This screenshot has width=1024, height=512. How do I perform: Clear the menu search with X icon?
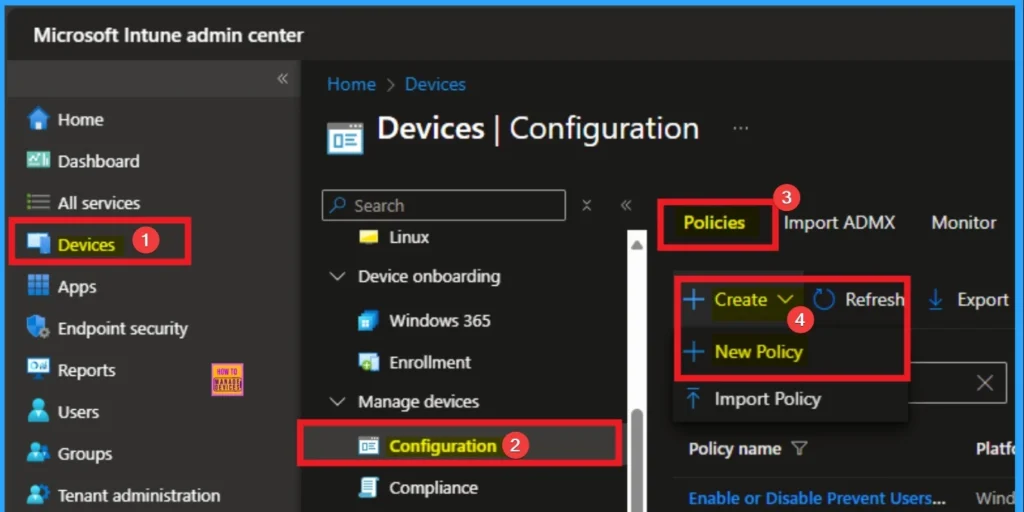click(586, 206)
